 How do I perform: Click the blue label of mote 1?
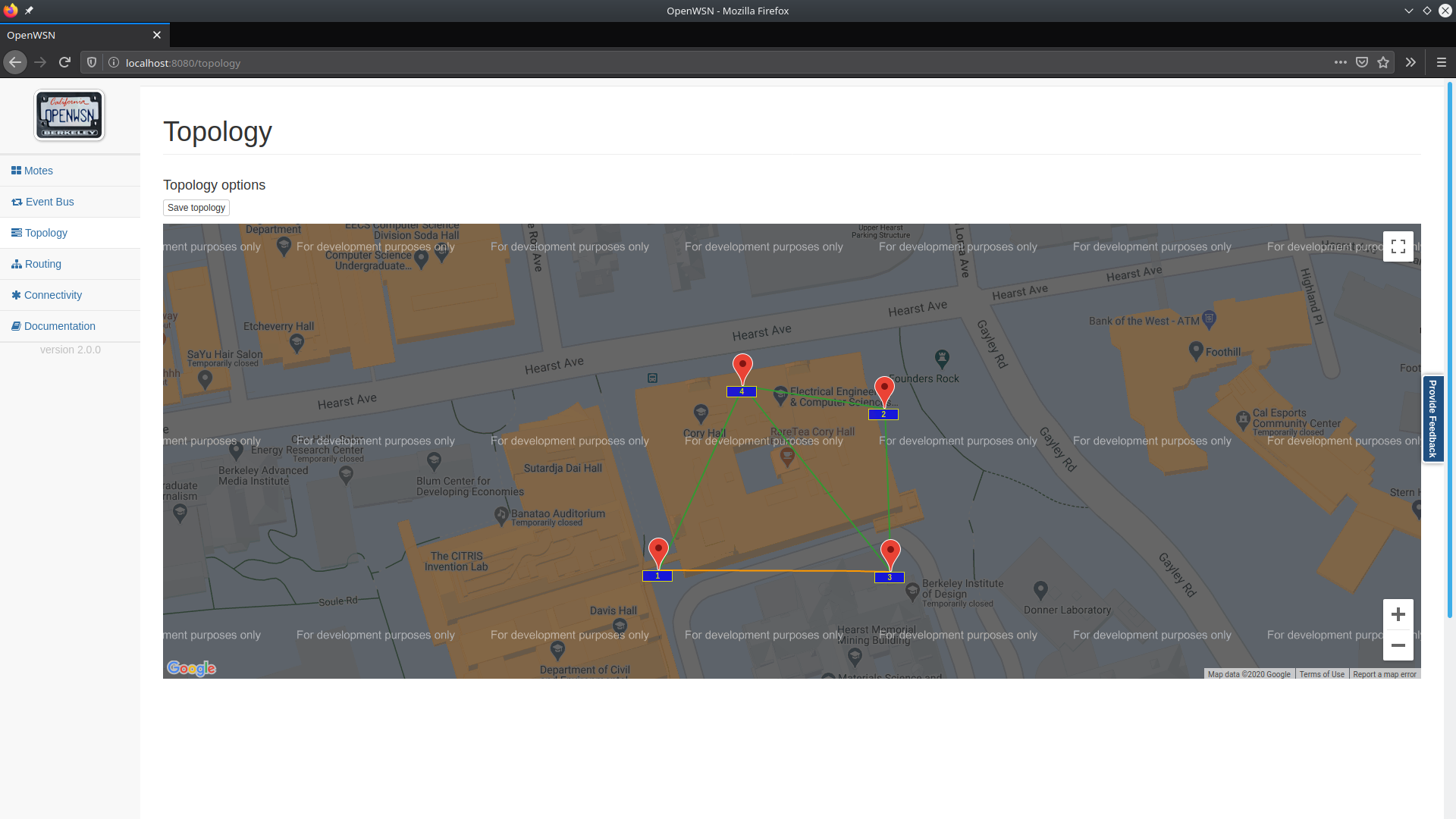coord(657,576)
